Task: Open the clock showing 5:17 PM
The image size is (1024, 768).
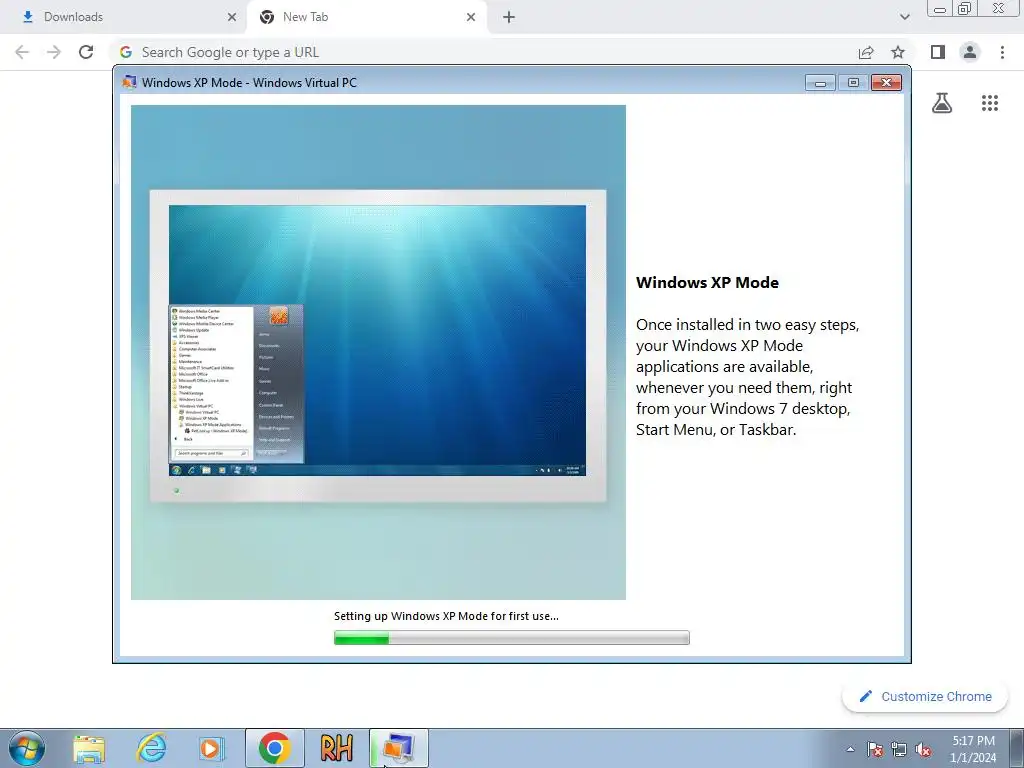Action: pos(973,749)
